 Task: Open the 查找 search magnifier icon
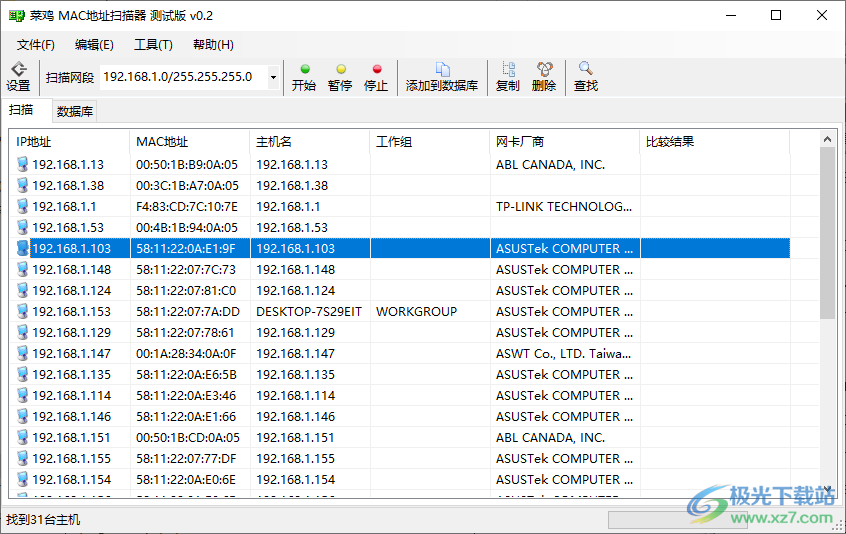click(x=586, y=77)
